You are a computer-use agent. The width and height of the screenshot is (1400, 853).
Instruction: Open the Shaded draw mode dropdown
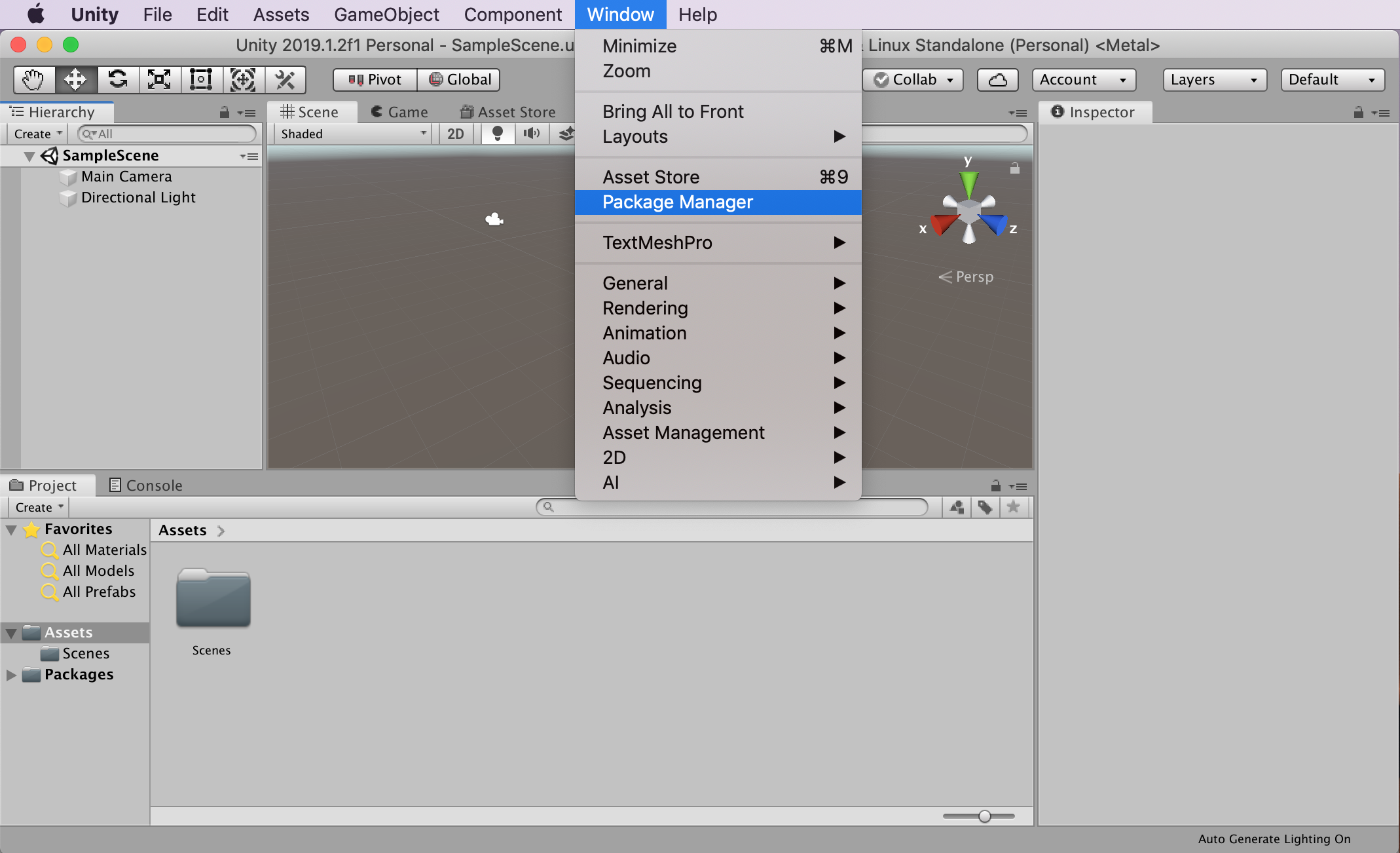353,134
